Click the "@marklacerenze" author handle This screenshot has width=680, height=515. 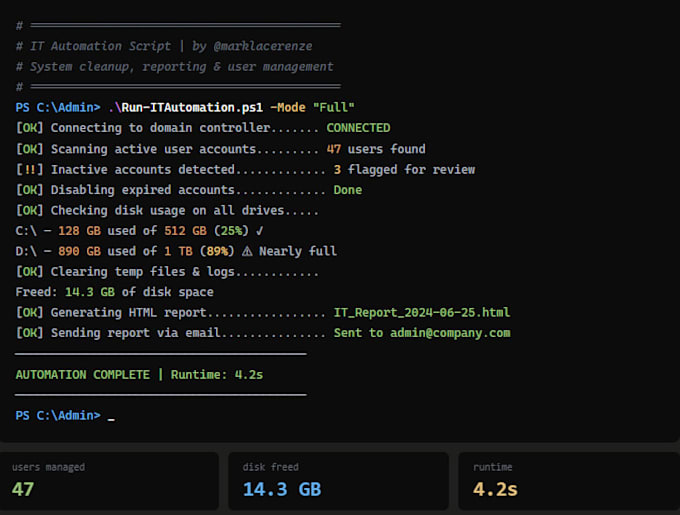coord(263,46)
